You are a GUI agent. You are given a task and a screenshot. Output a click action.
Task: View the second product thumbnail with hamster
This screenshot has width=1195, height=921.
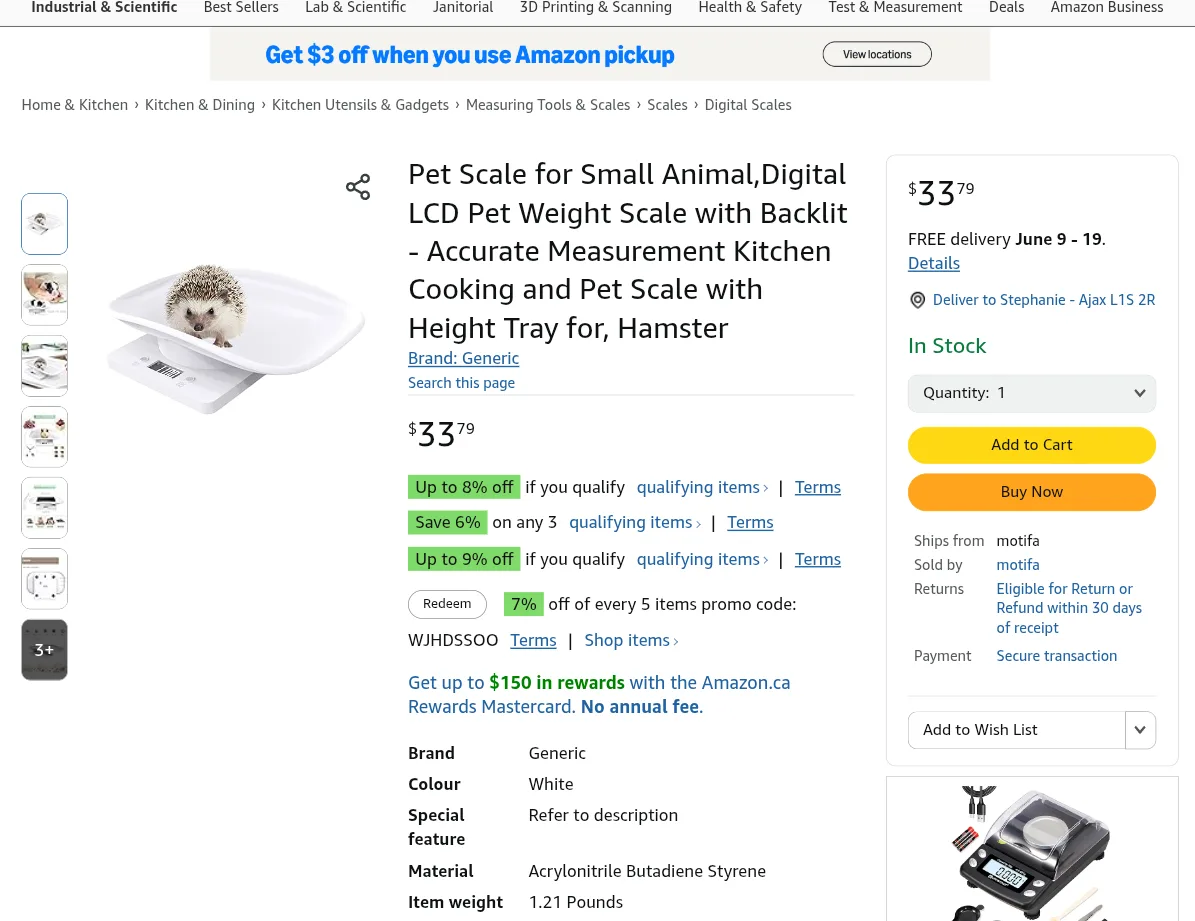click(45, 295)
